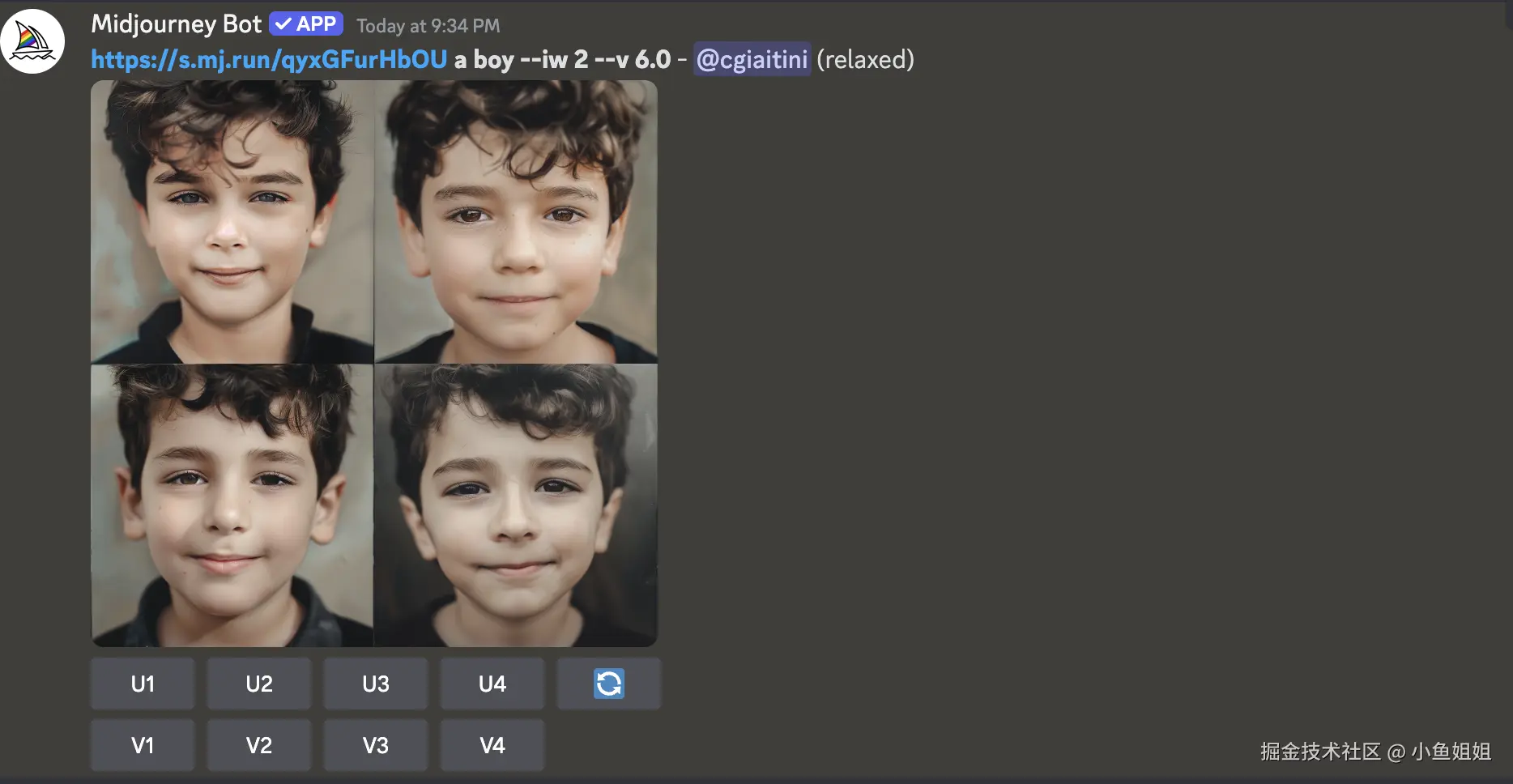Click the message timestamp Today at 9:34 PM
Image resolution: width=1513 pixels, height=784 pixels.
tap(428, 26)
